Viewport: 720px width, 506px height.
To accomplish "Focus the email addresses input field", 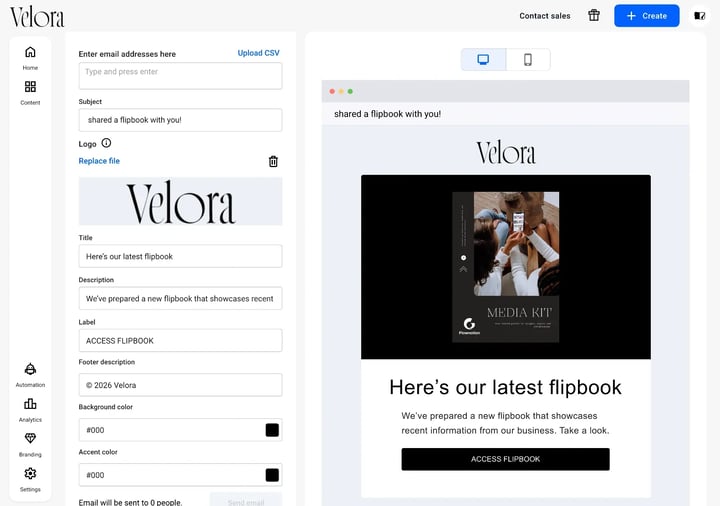I will pyautogui.click(x=180, y=76).
